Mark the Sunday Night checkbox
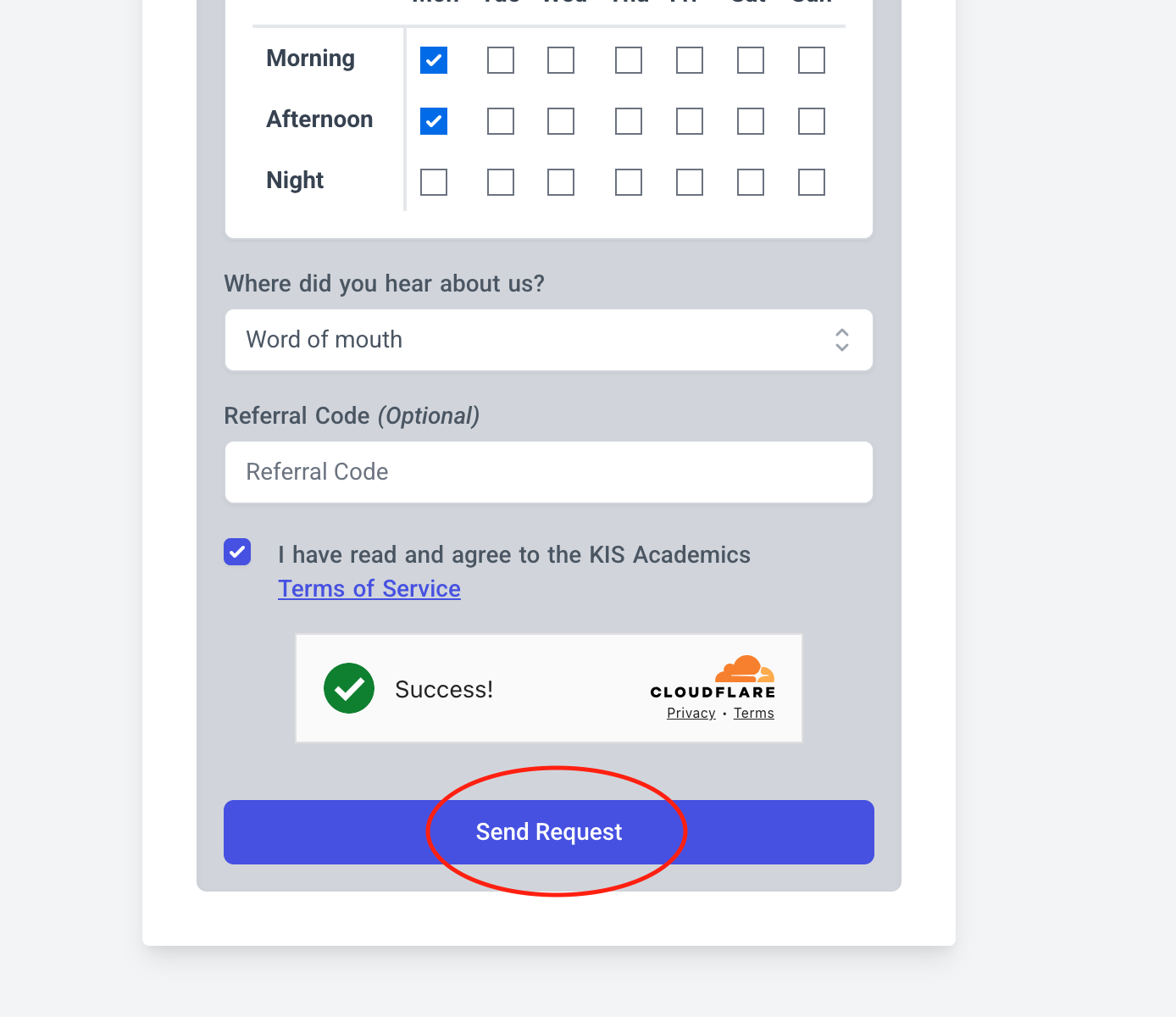1176x1017 pixels. click(812, 182)
